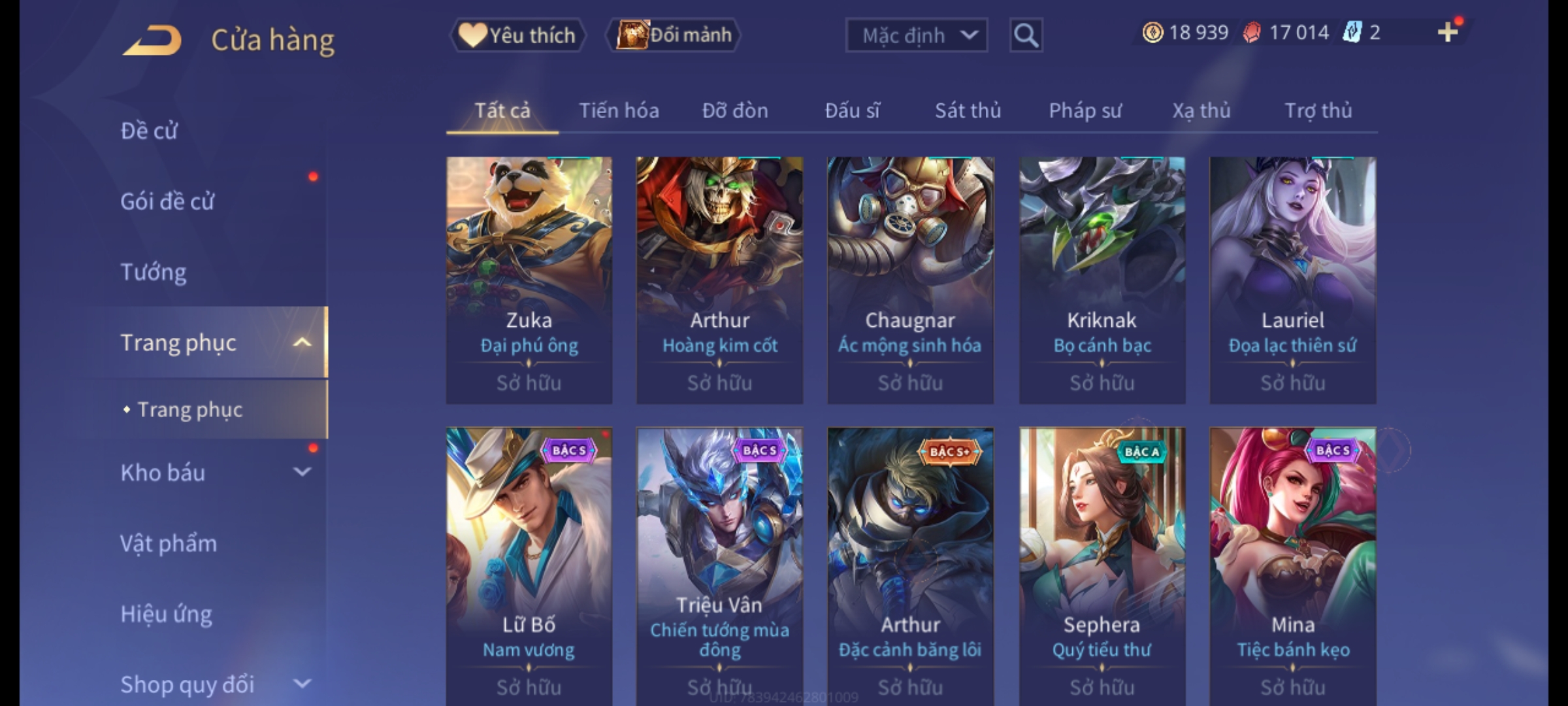1568x706 pixels.
Task: Open the Mặc định sort dropdown
Action: [916, 35]
